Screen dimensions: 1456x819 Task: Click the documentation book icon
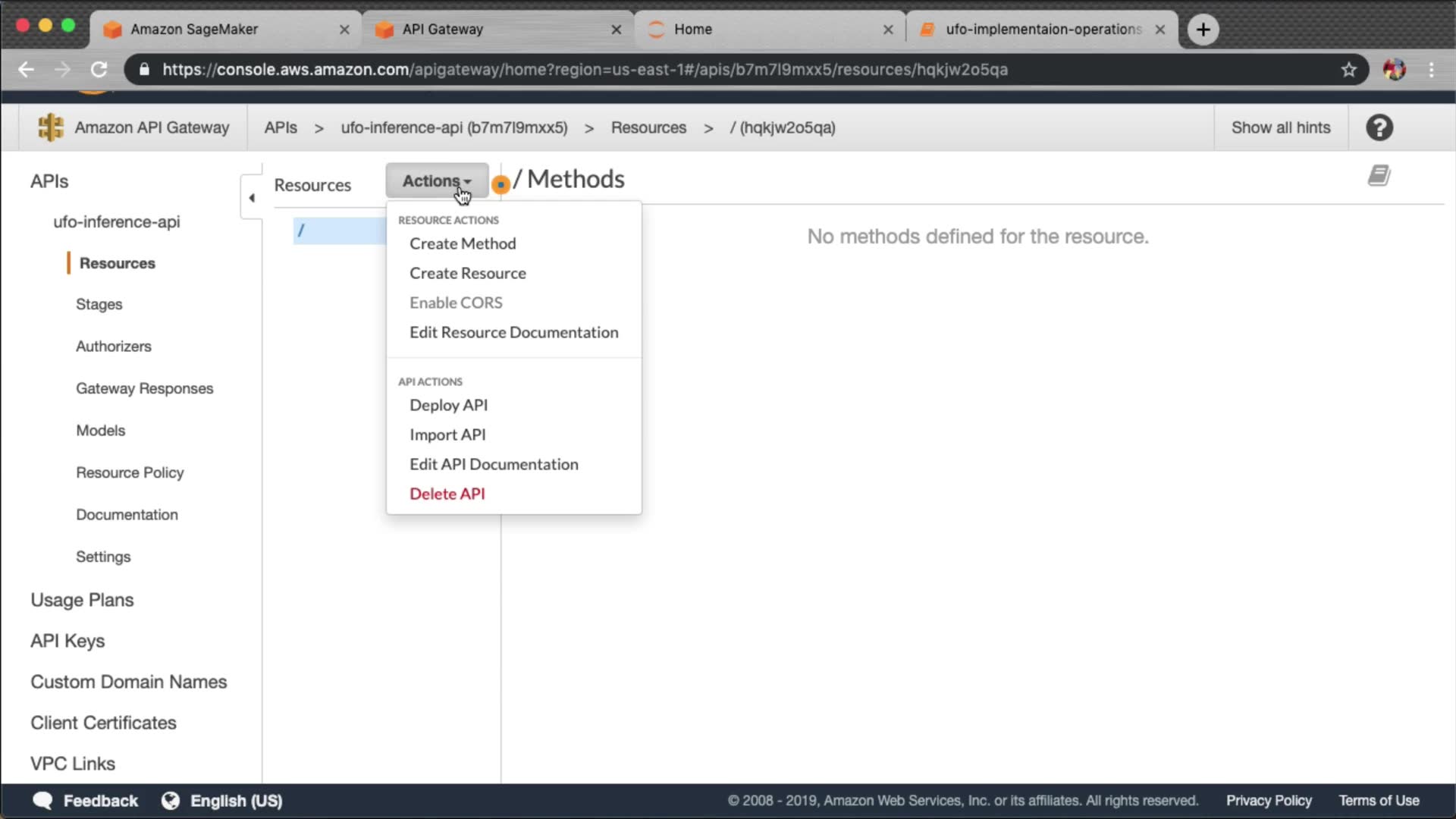[1379, 176]
